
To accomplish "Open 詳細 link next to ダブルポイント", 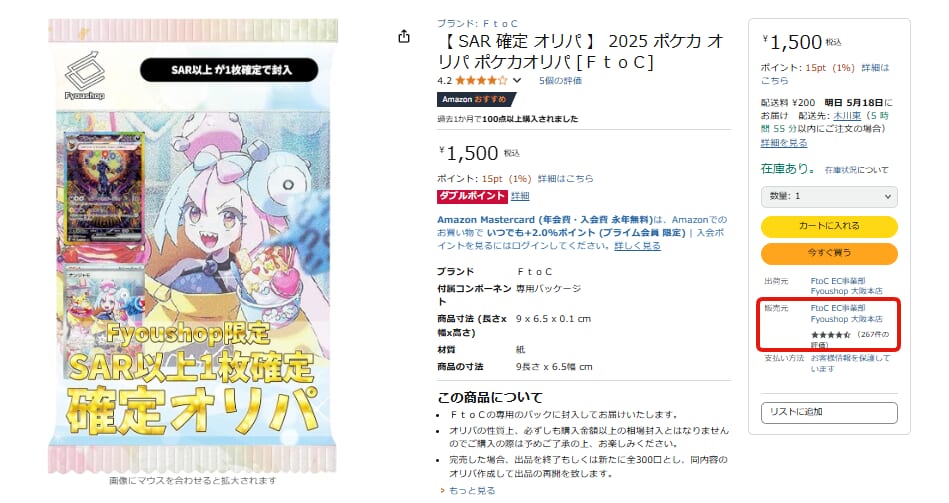I will (520, 196).
